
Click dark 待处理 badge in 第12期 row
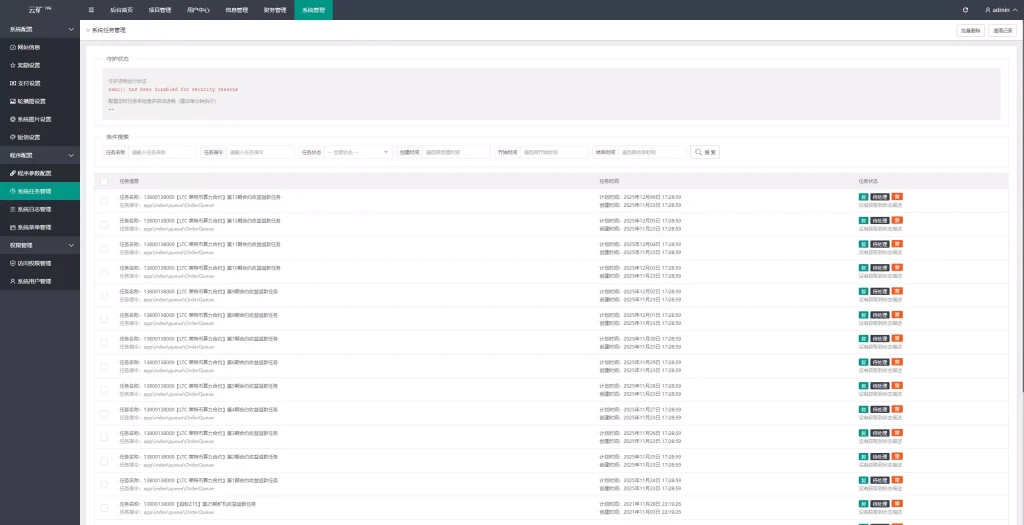pyautogui.click(x=880, y=220)
